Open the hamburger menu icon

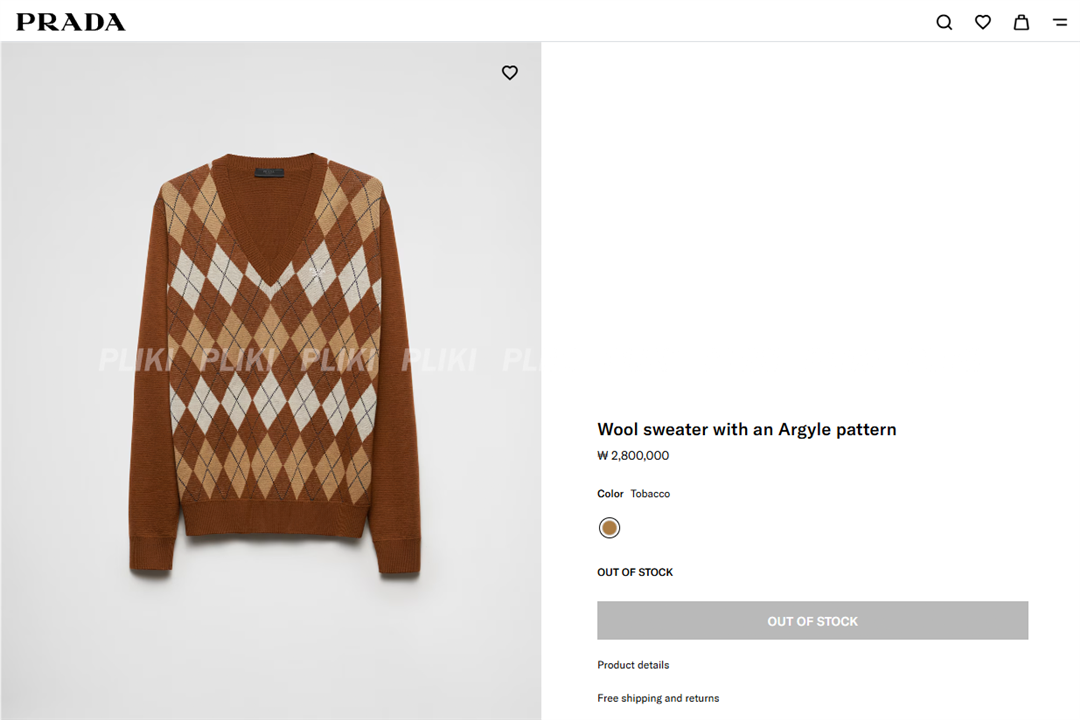click(x=1060, y=22)
